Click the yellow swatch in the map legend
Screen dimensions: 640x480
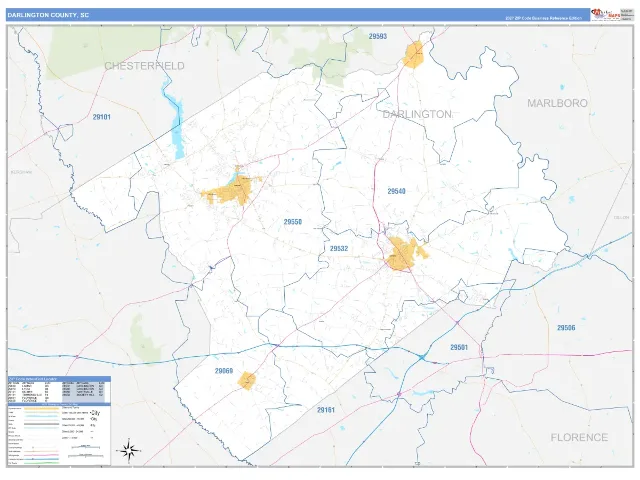point(42,409)
